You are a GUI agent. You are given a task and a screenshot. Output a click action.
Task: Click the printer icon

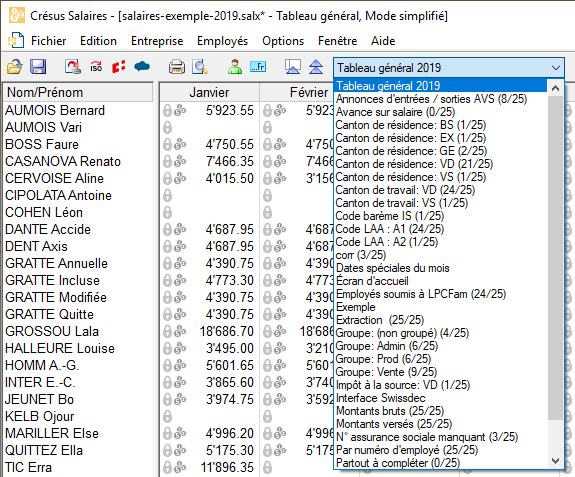pos(177,67)
